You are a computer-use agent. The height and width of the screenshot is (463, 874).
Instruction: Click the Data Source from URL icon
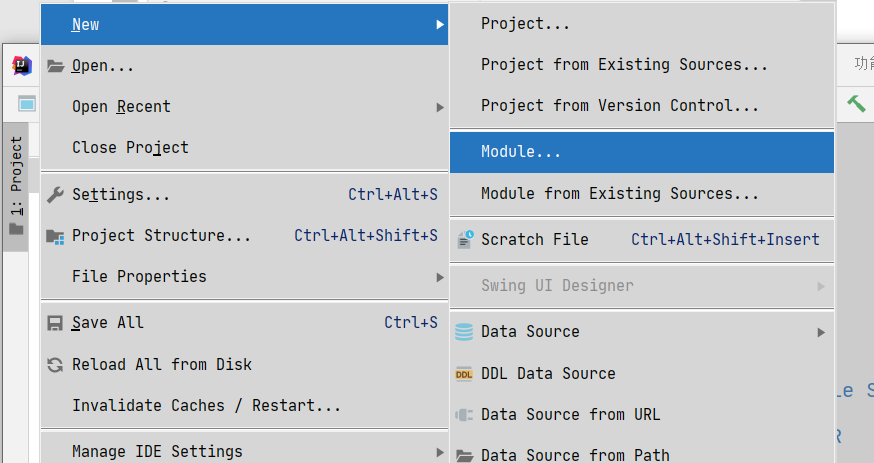point(465,415)
